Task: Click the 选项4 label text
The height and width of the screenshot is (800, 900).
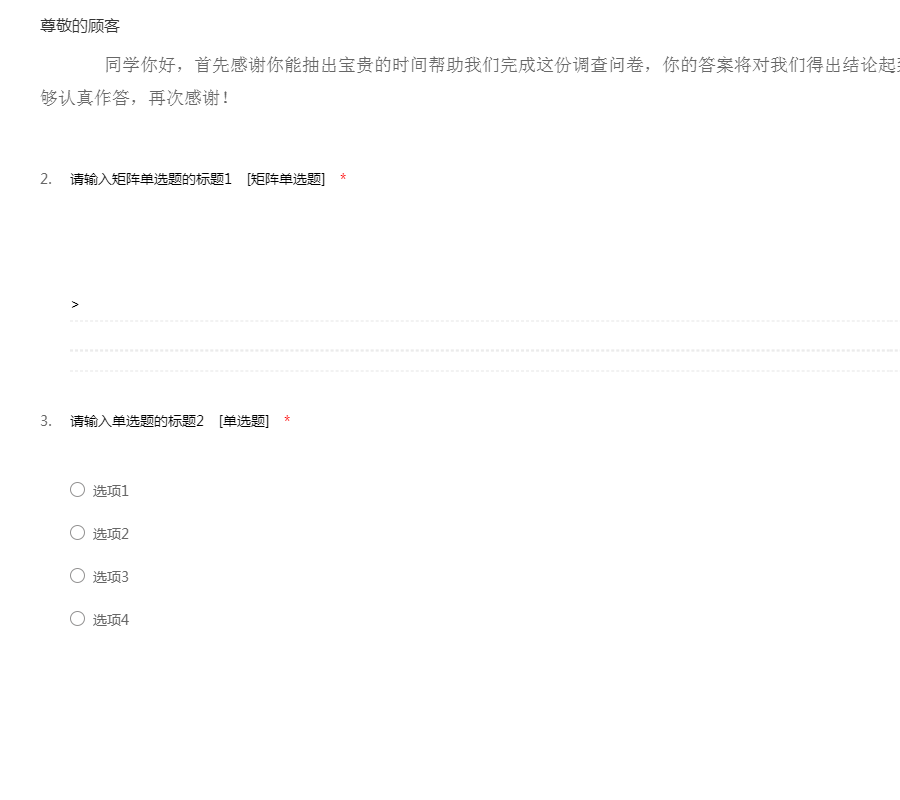Action: coord(111,620)
